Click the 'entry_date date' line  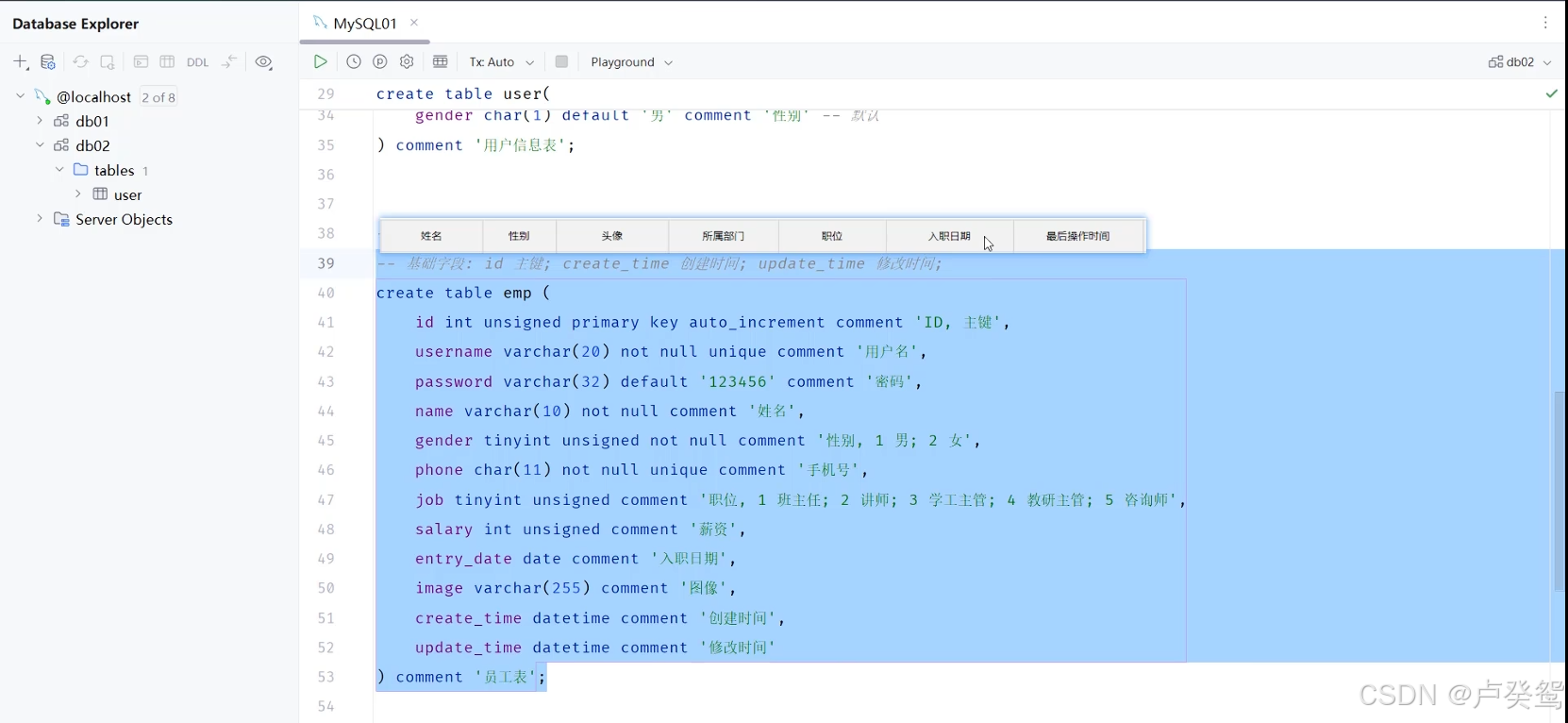point(575,559)
